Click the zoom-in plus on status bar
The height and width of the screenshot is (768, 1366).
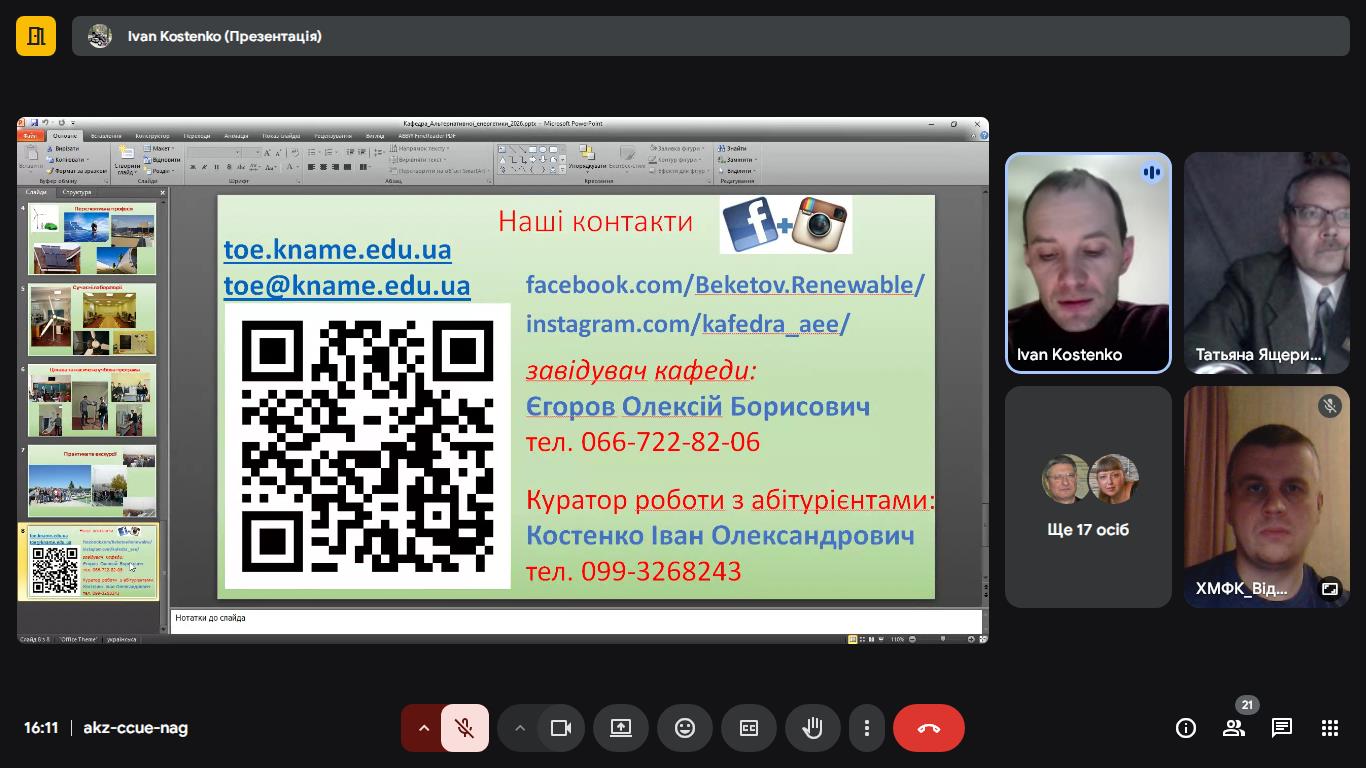click(971, 639)
